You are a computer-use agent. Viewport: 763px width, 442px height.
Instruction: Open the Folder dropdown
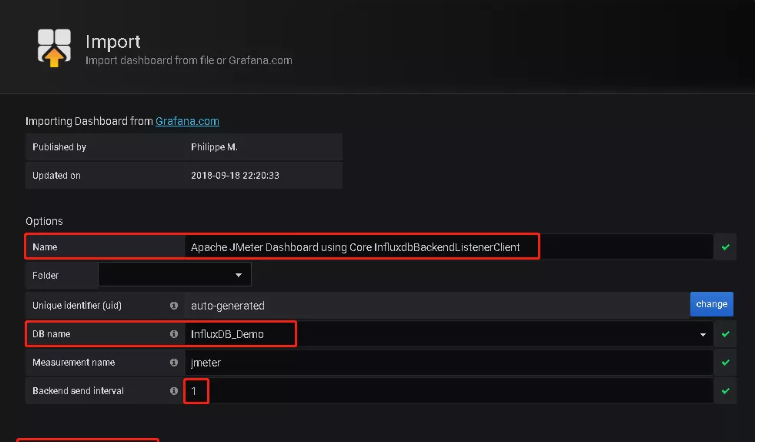coord(175,275)
